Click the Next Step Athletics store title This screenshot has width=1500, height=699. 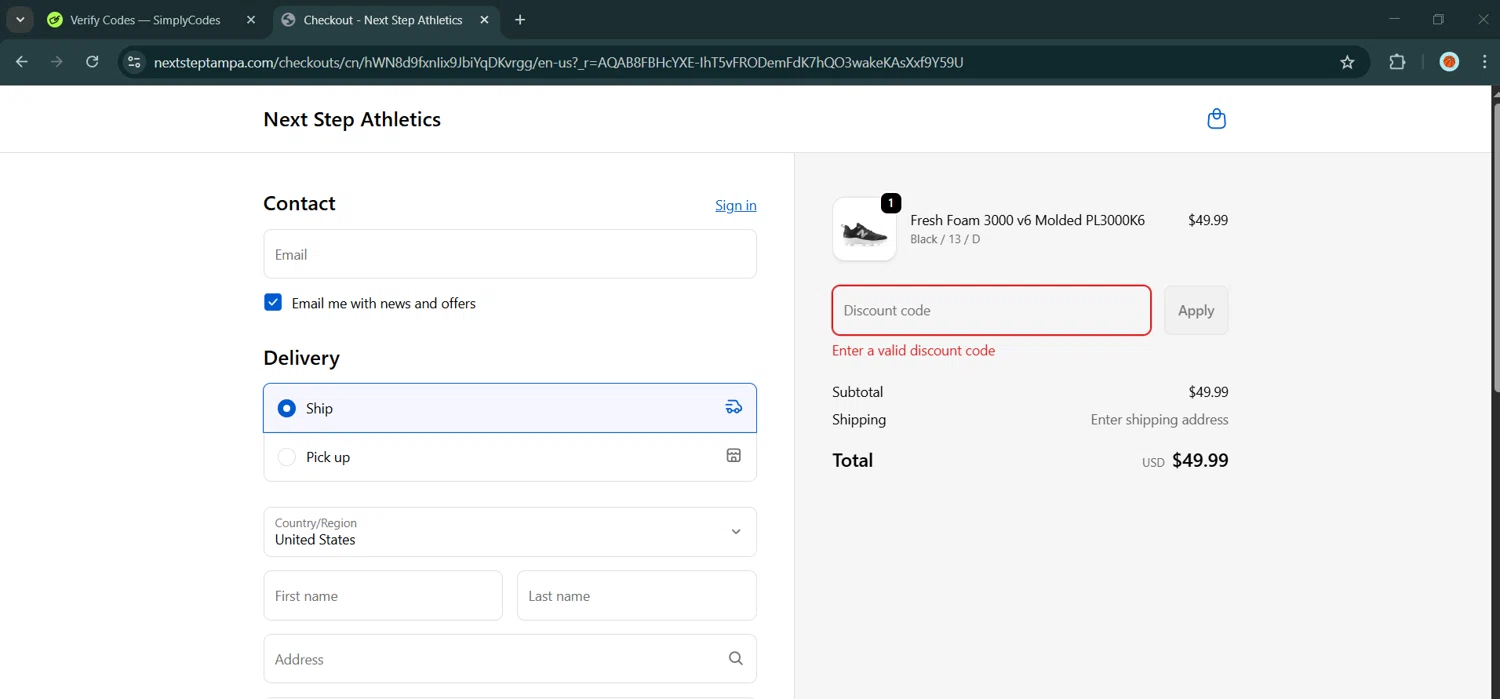352,119
